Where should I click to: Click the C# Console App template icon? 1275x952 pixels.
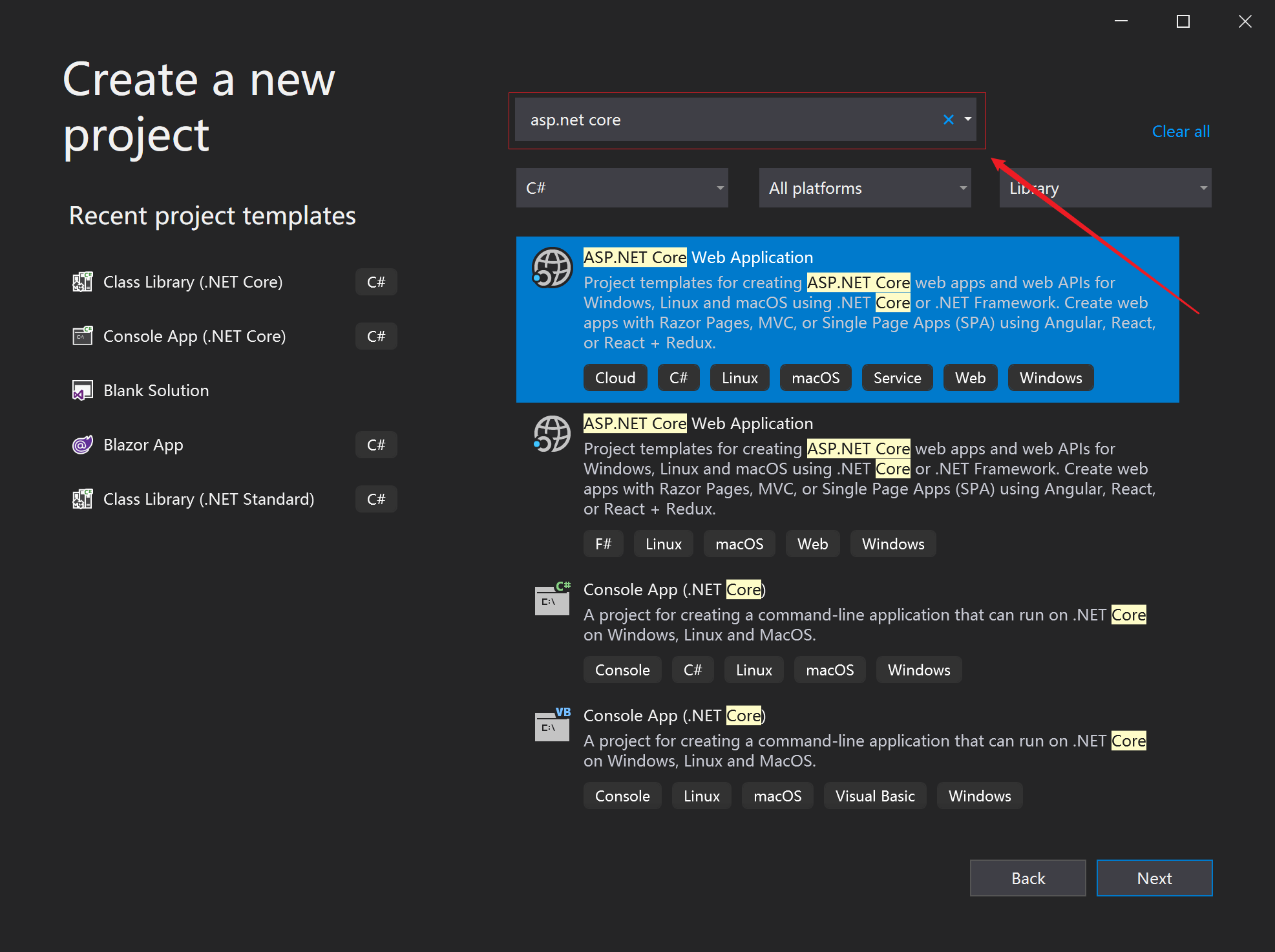click(x=552, y=599)
